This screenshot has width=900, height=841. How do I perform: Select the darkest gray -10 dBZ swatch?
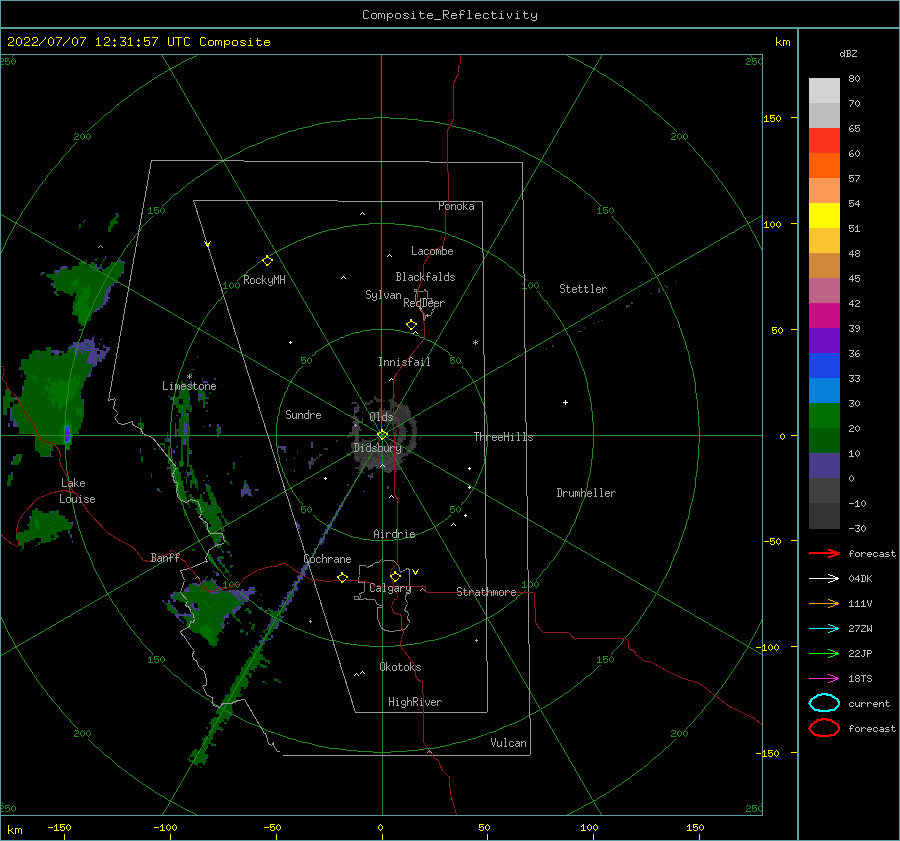pos(824,516)
